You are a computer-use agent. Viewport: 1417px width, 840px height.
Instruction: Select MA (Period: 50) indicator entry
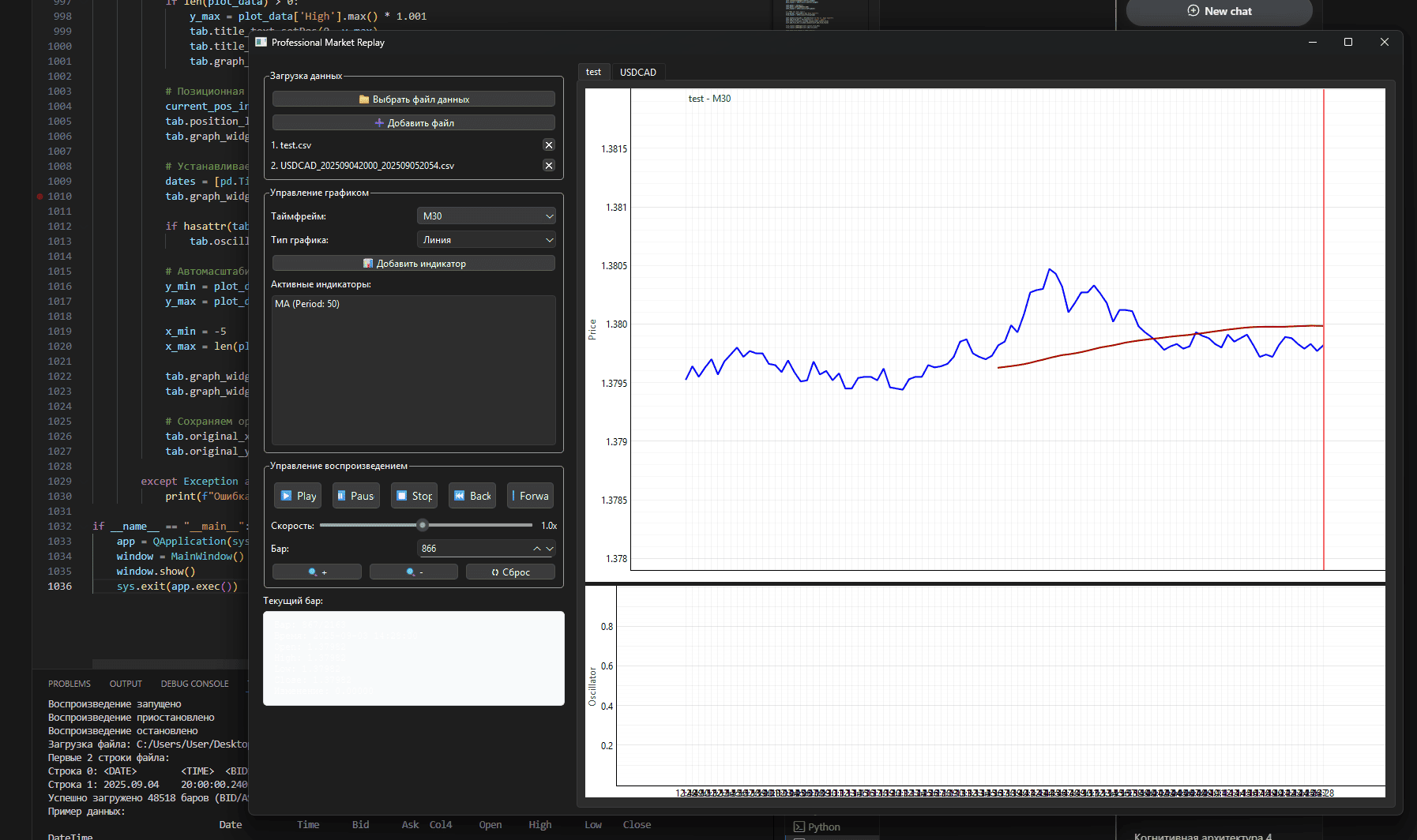(307, 304)
